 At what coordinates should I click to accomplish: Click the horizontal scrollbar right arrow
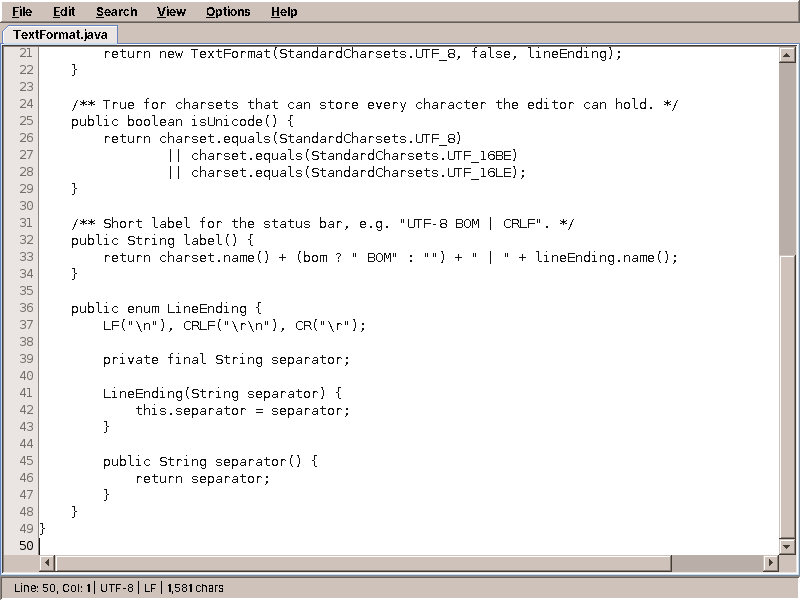tap(770, 563)
